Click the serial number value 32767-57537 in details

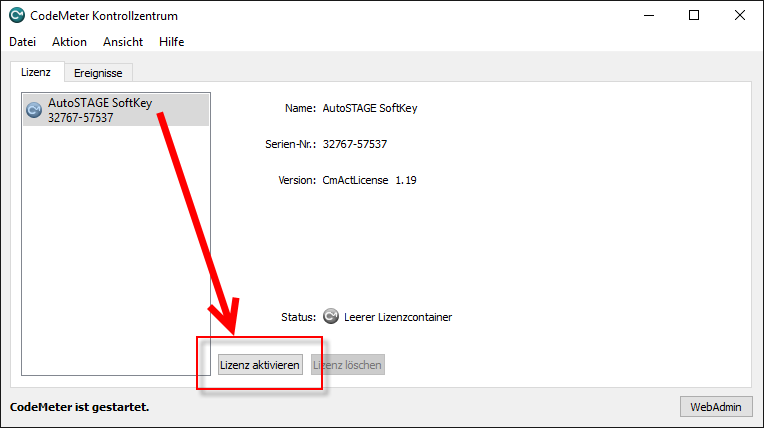click(x=355, y=144)
